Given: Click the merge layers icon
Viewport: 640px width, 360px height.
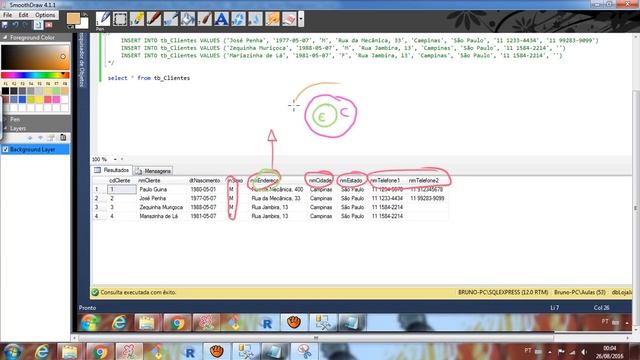Looking at the screenshot, I should 51,138.
